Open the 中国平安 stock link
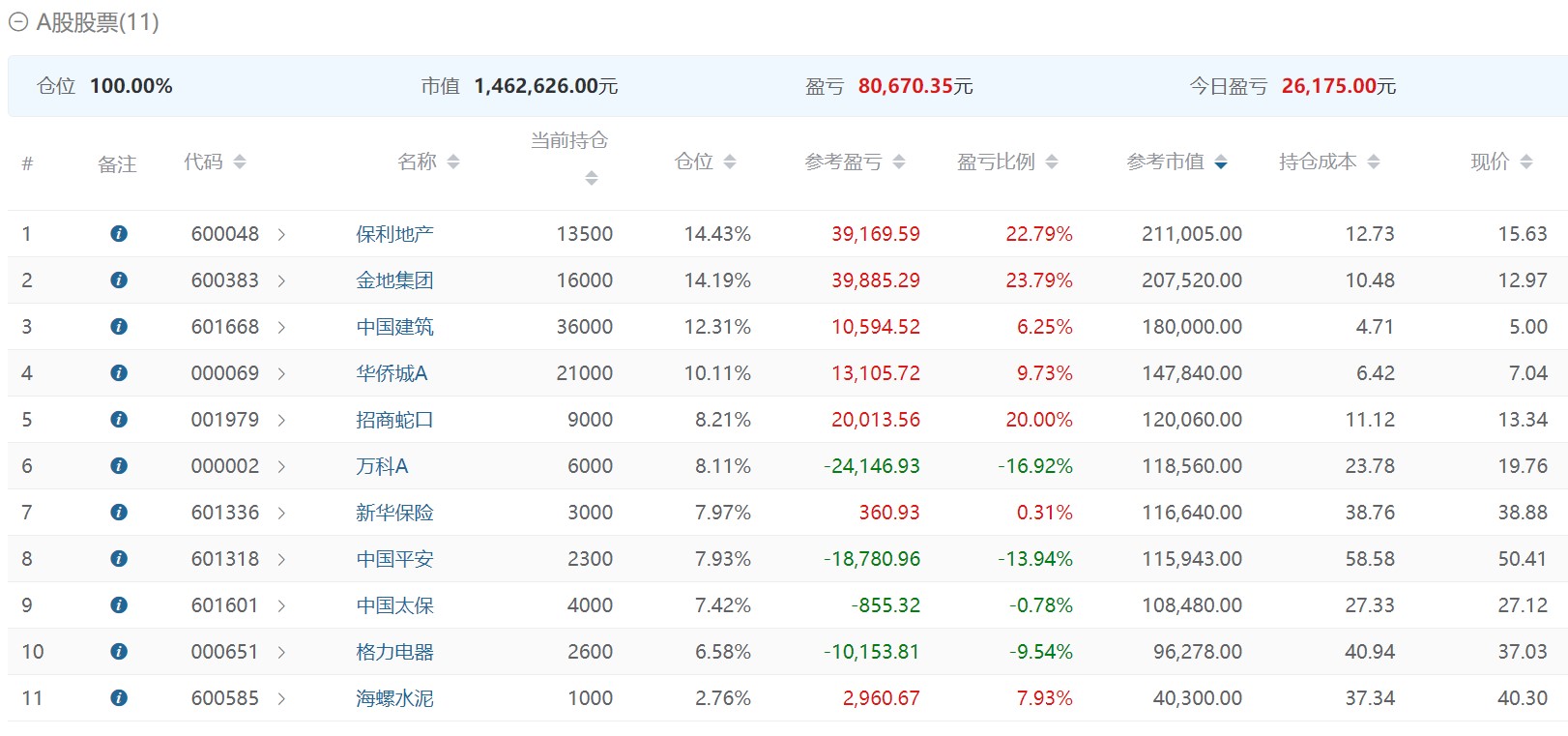This screenshot has width=1568, height=736. (394, 559)
